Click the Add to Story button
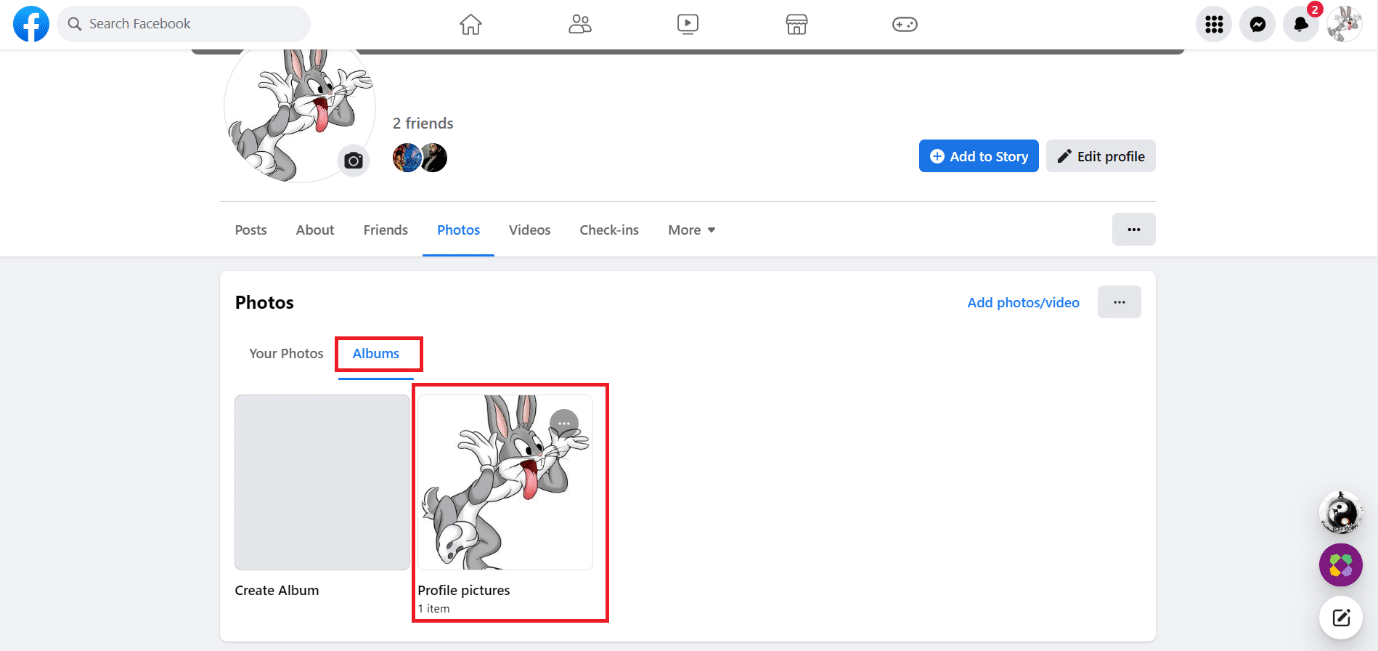The image size is (1378, 651). [x=978, y=156]
